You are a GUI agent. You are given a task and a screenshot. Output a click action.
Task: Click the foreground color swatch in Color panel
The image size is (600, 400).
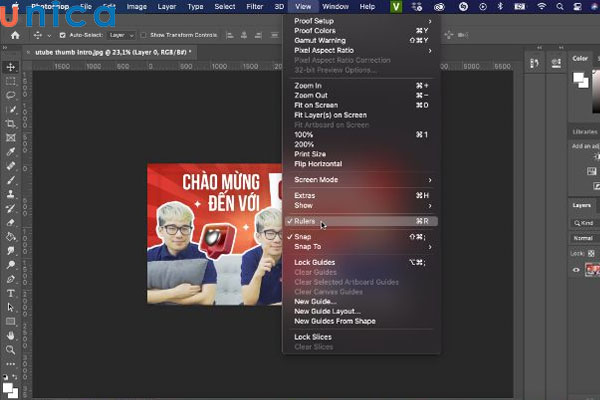(578, 75)
